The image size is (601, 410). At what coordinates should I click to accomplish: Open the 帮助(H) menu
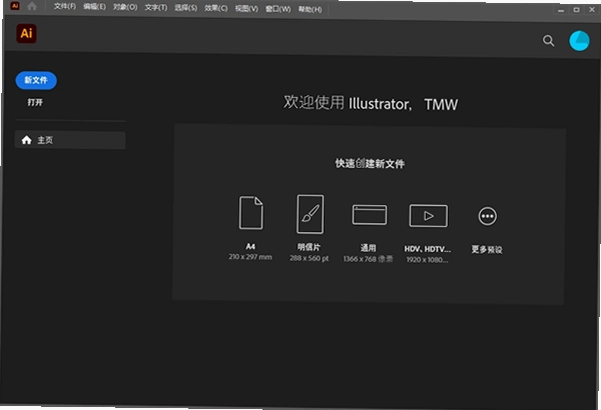[x=310, y=9]
